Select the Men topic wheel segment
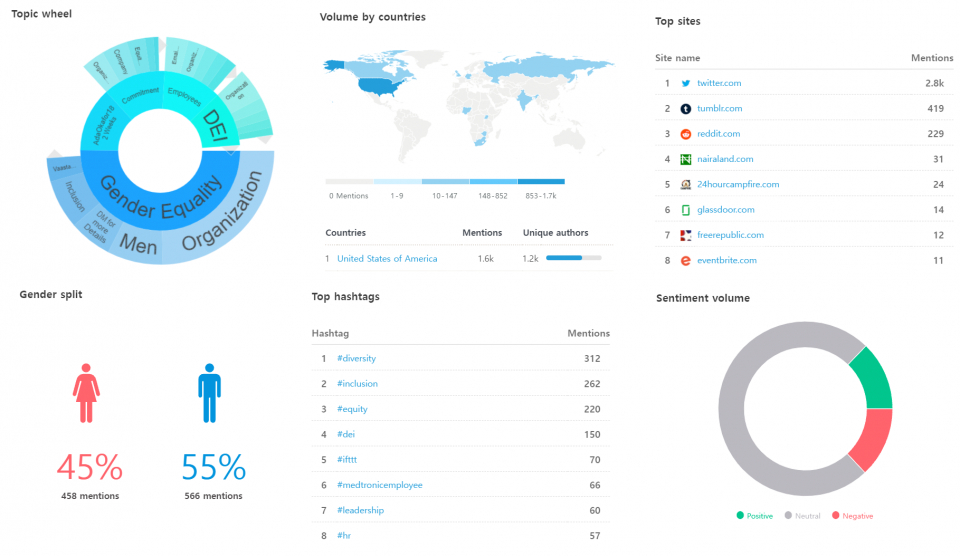Viewport: 960px width, 556px height. point(138,245)
